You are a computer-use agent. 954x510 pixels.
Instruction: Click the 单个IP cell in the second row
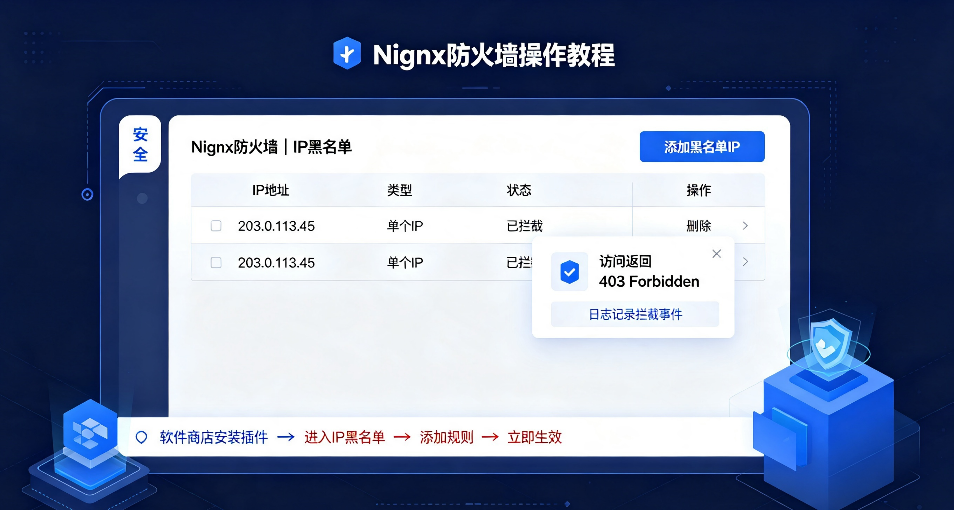[x=405, y=263]
